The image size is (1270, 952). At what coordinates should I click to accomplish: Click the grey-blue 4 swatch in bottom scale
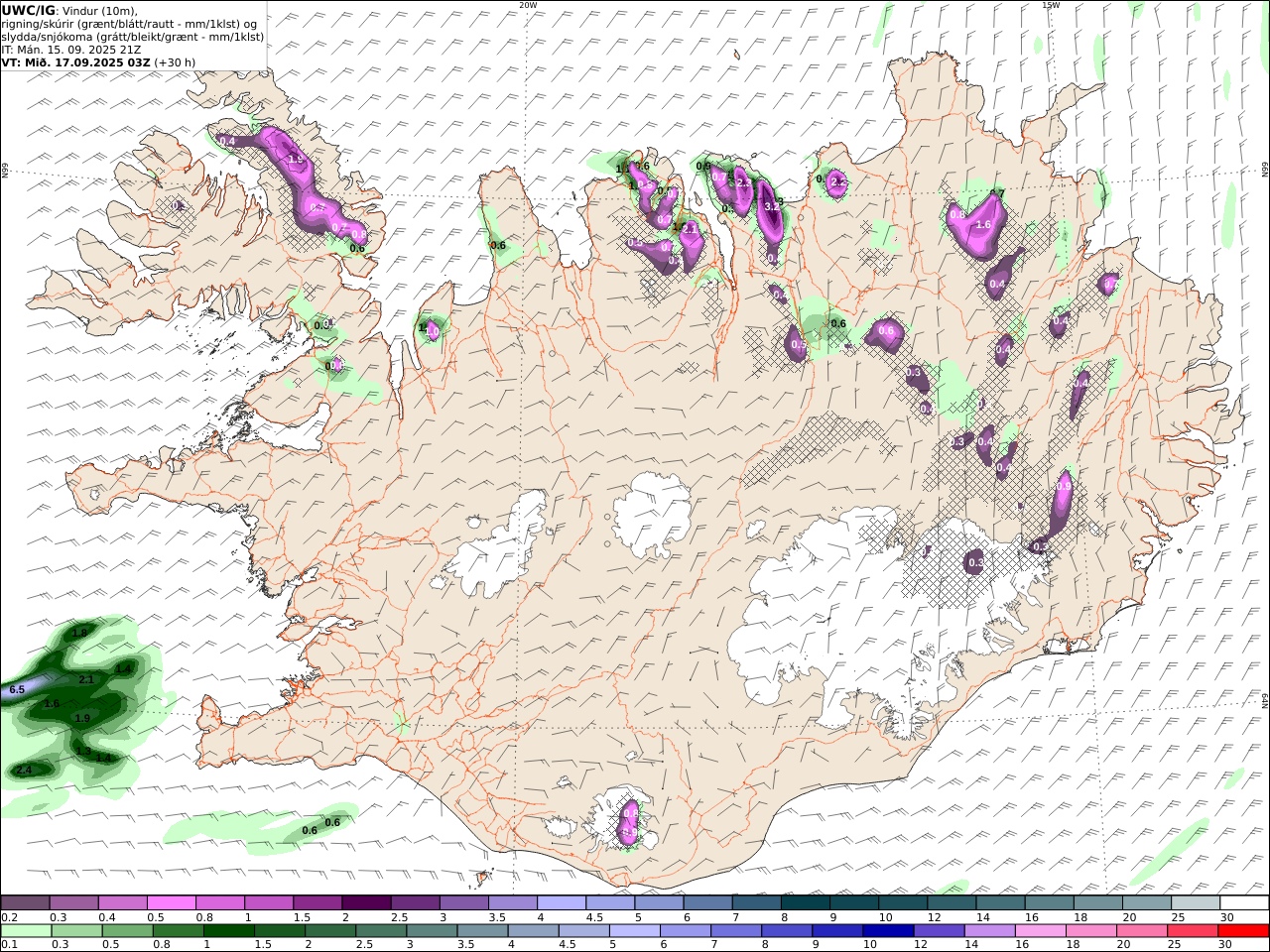[533, 930]
